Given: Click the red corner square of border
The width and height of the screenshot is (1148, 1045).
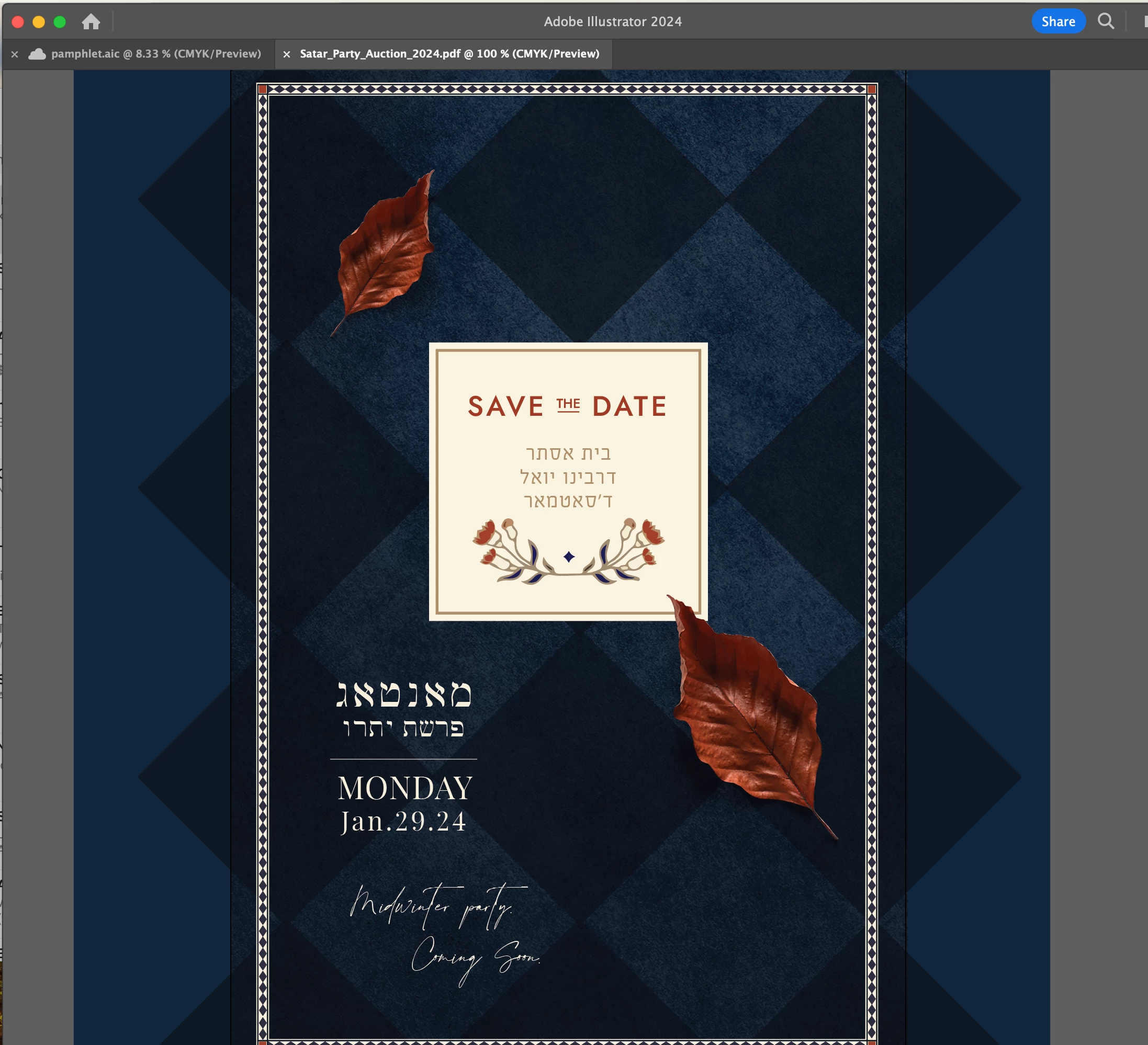Looking at the screenshot, I should coord(263,89).
